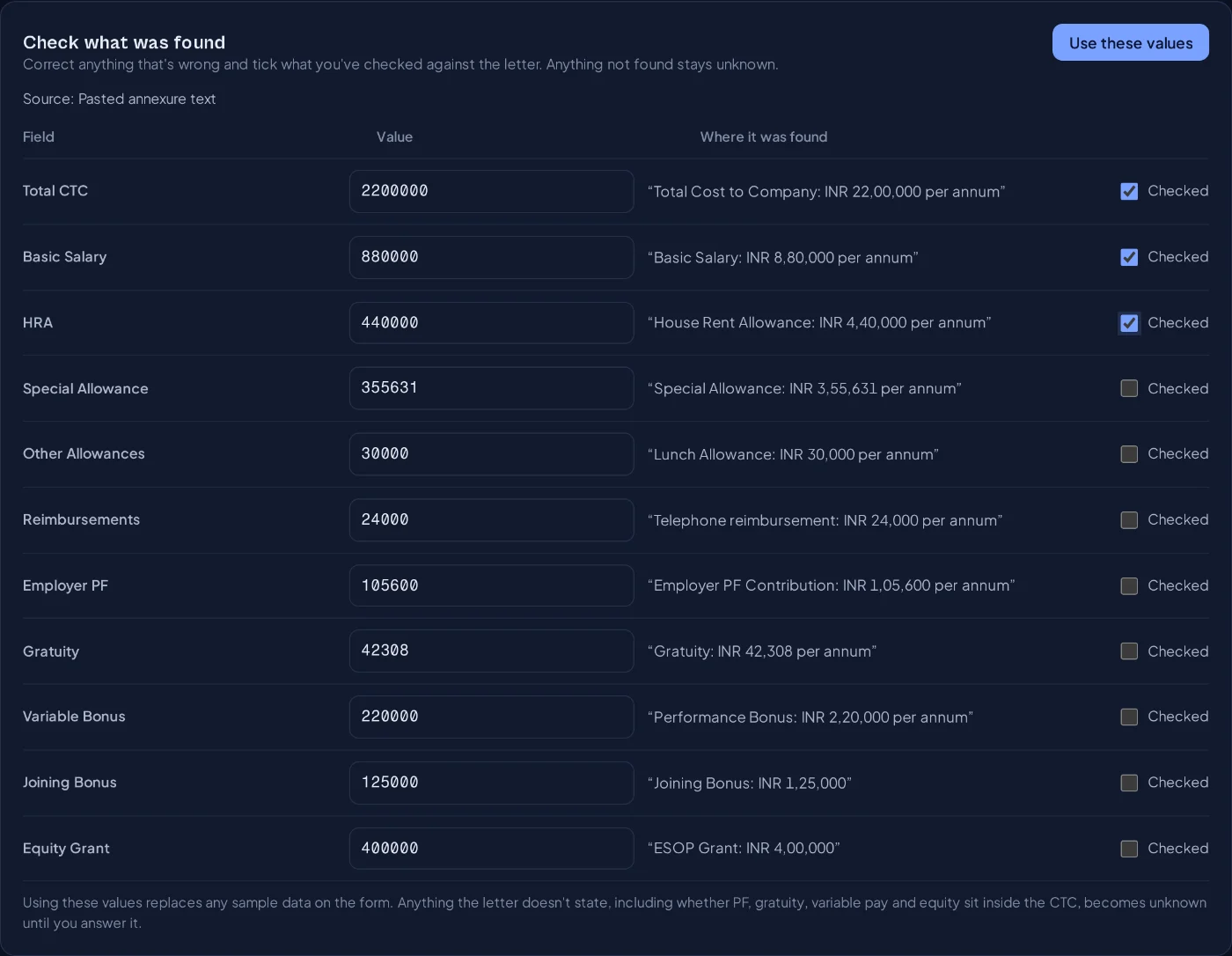Mark Equity Grant as Checked
Screen dimensions: 1232x956
1129,849
